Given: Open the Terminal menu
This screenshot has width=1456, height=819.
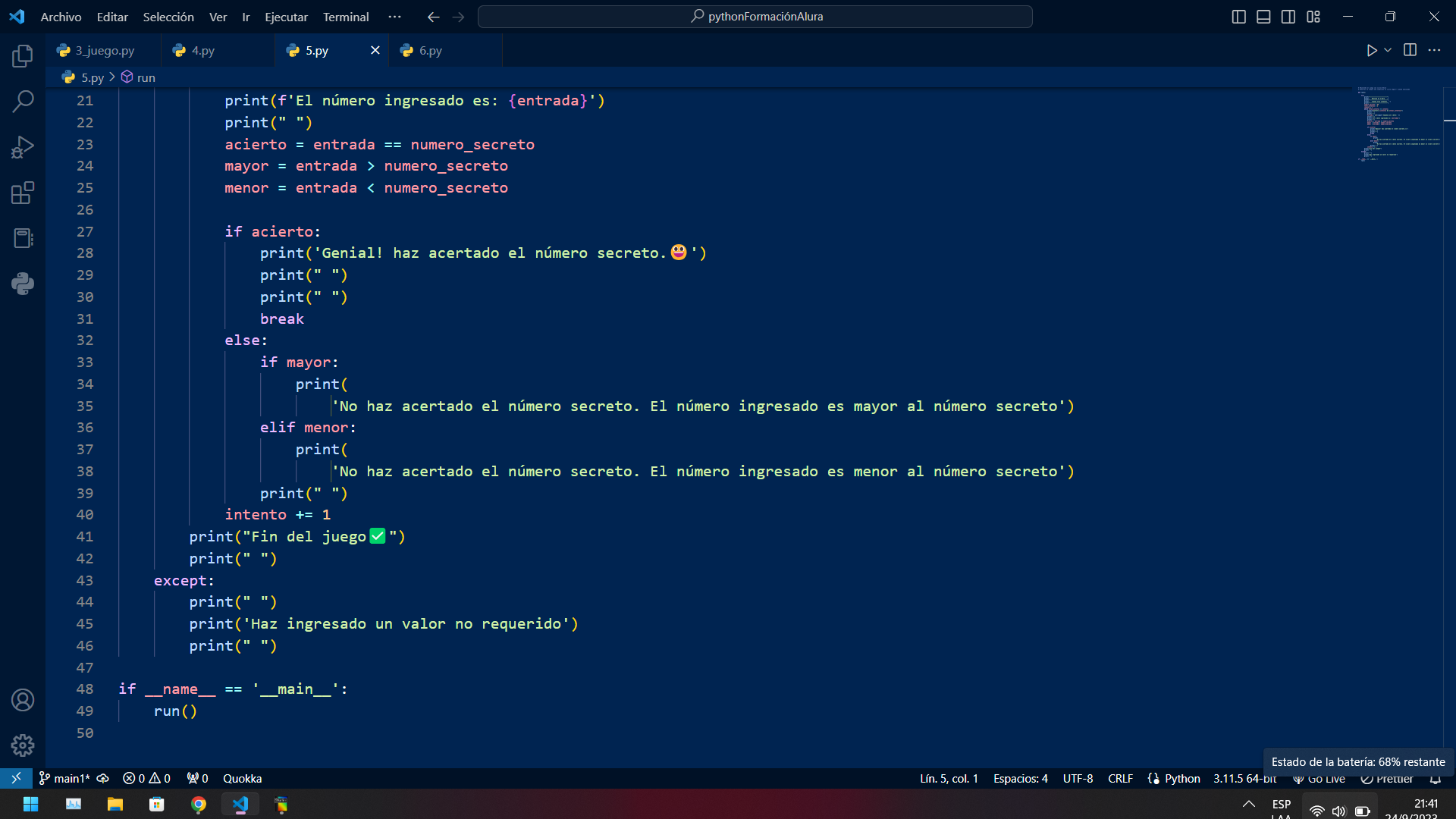Looking at the screenshot, I should (346, 17).
